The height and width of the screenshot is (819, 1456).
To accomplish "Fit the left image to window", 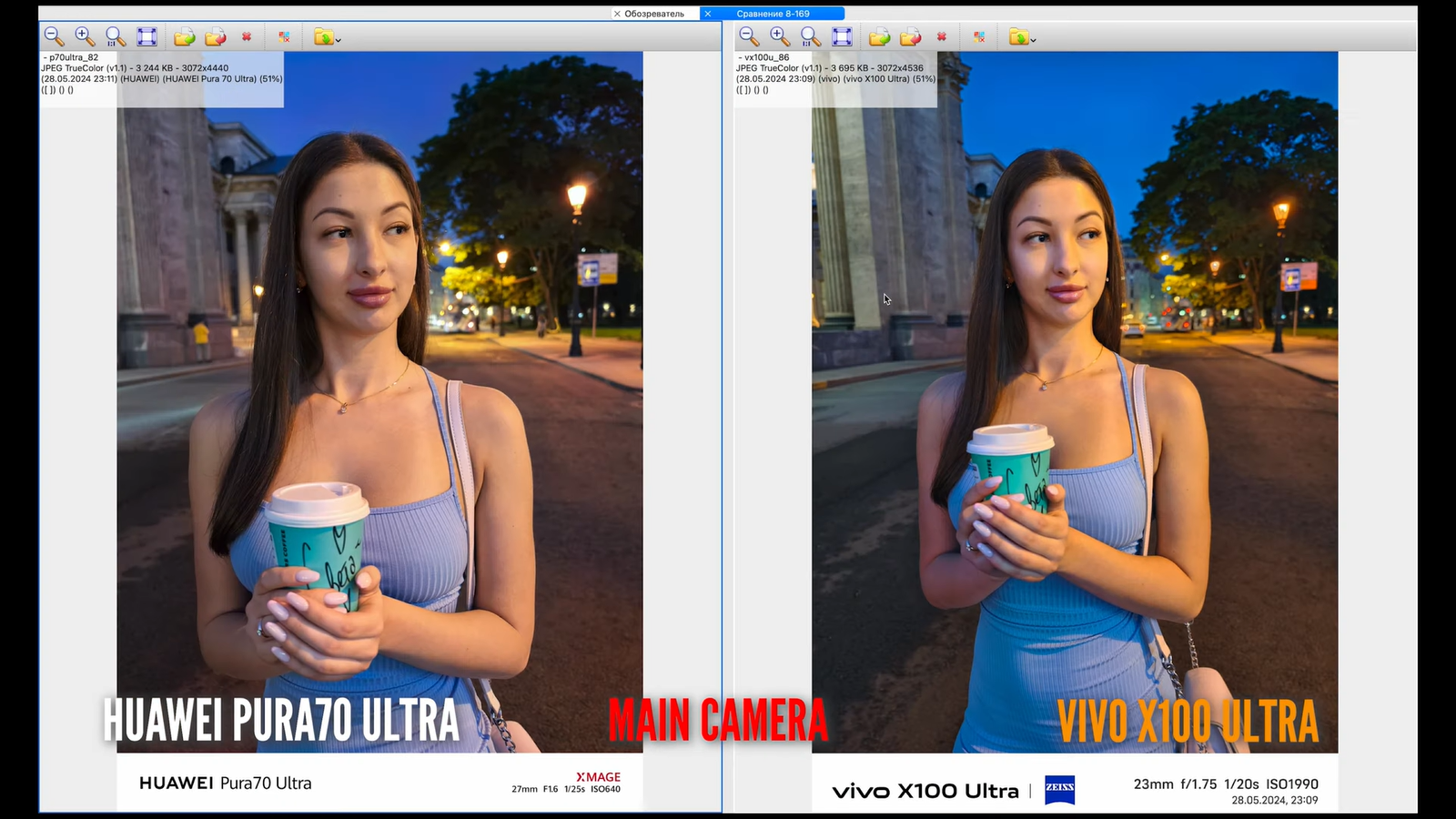I will [147, 36].
